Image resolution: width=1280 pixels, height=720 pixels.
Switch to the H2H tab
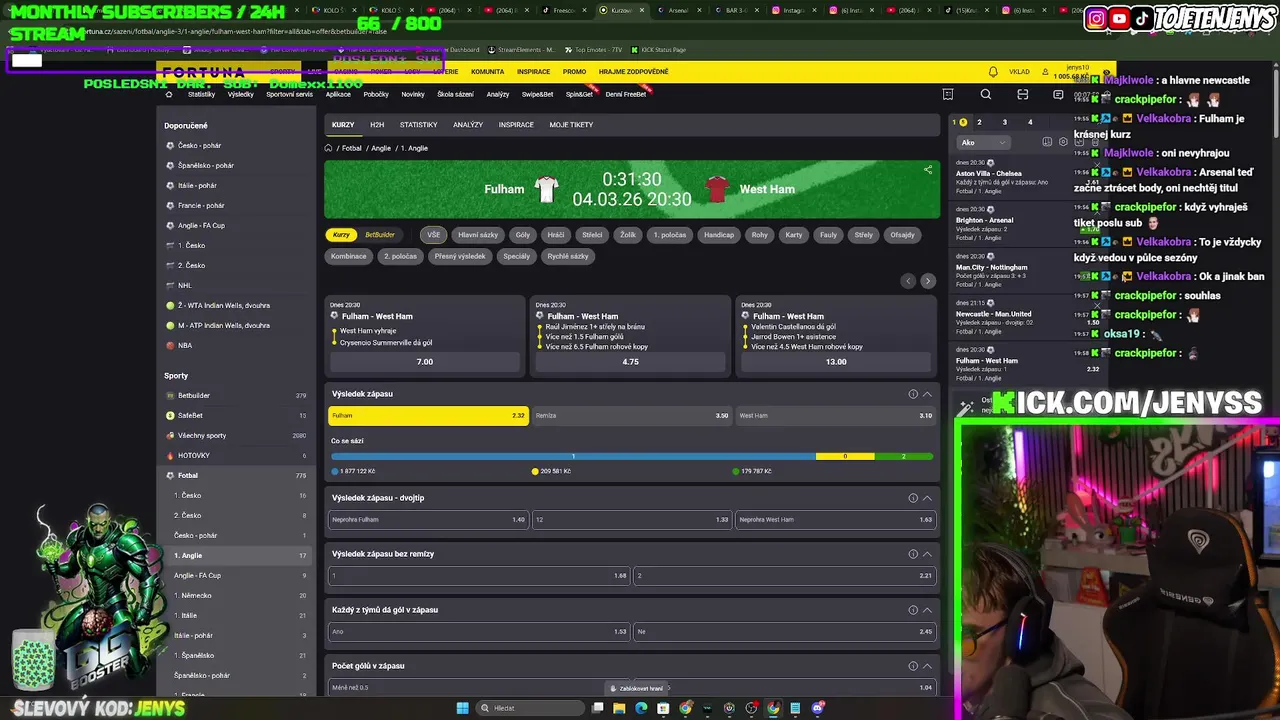(377, 125)
